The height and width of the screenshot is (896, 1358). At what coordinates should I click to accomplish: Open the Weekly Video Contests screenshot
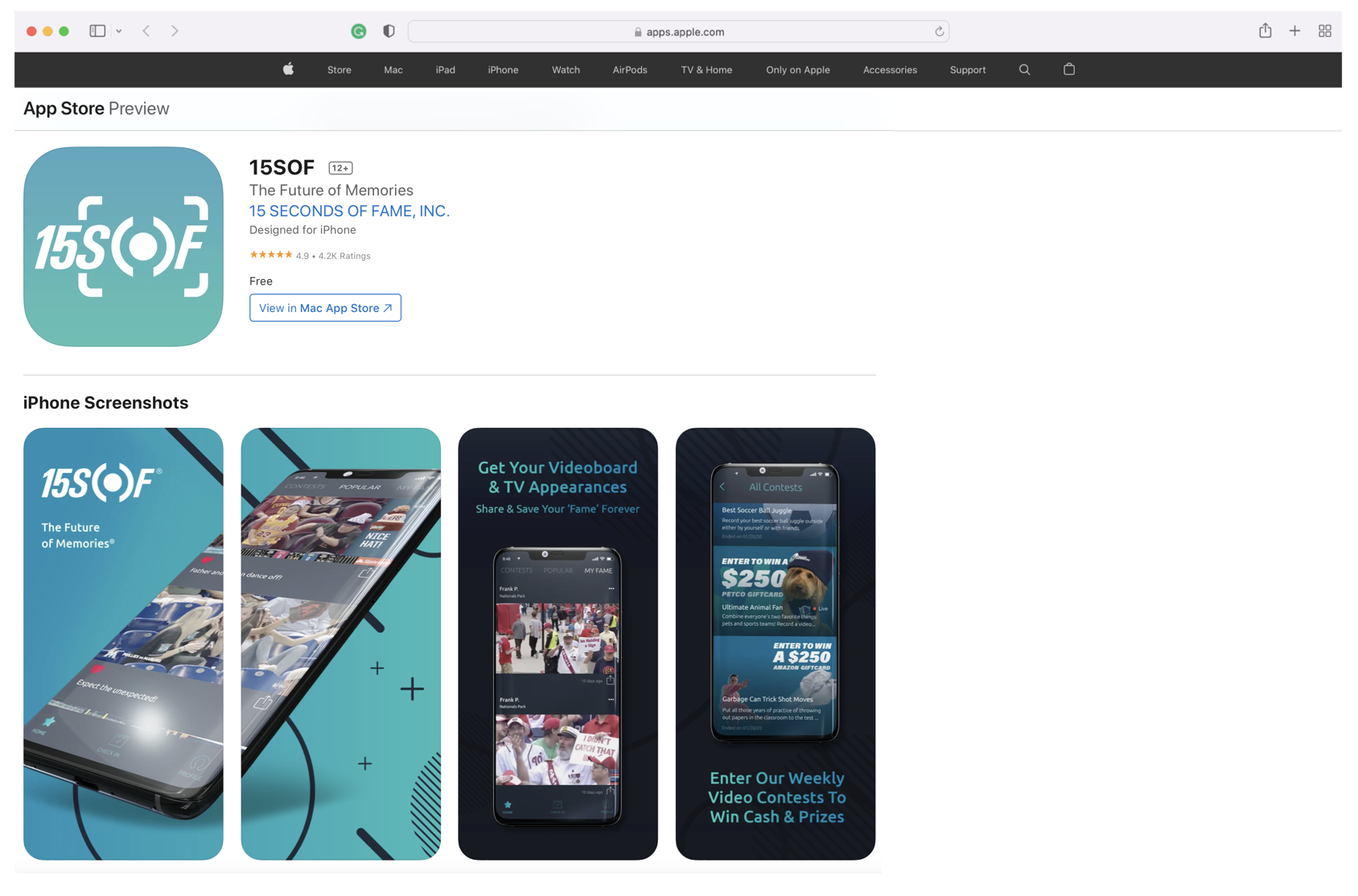[x=776, y=643]
